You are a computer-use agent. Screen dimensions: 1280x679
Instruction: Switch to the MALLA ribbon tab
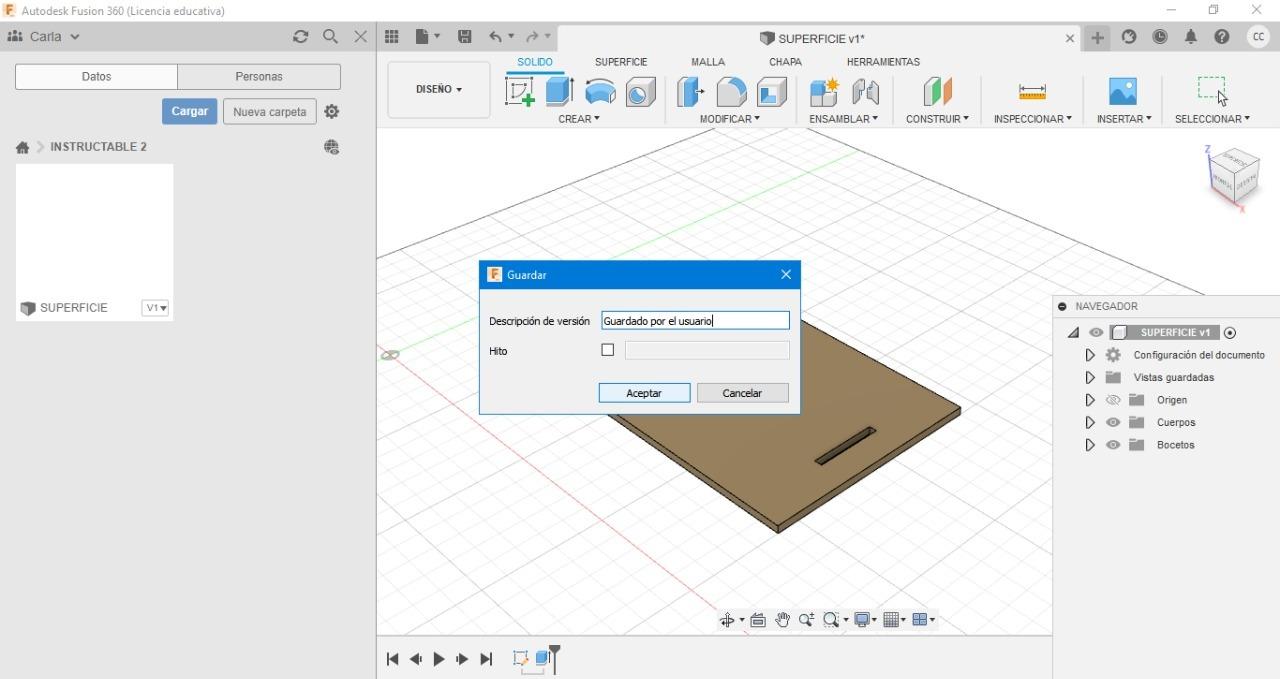pyautogui.click(x=708, y=62)
